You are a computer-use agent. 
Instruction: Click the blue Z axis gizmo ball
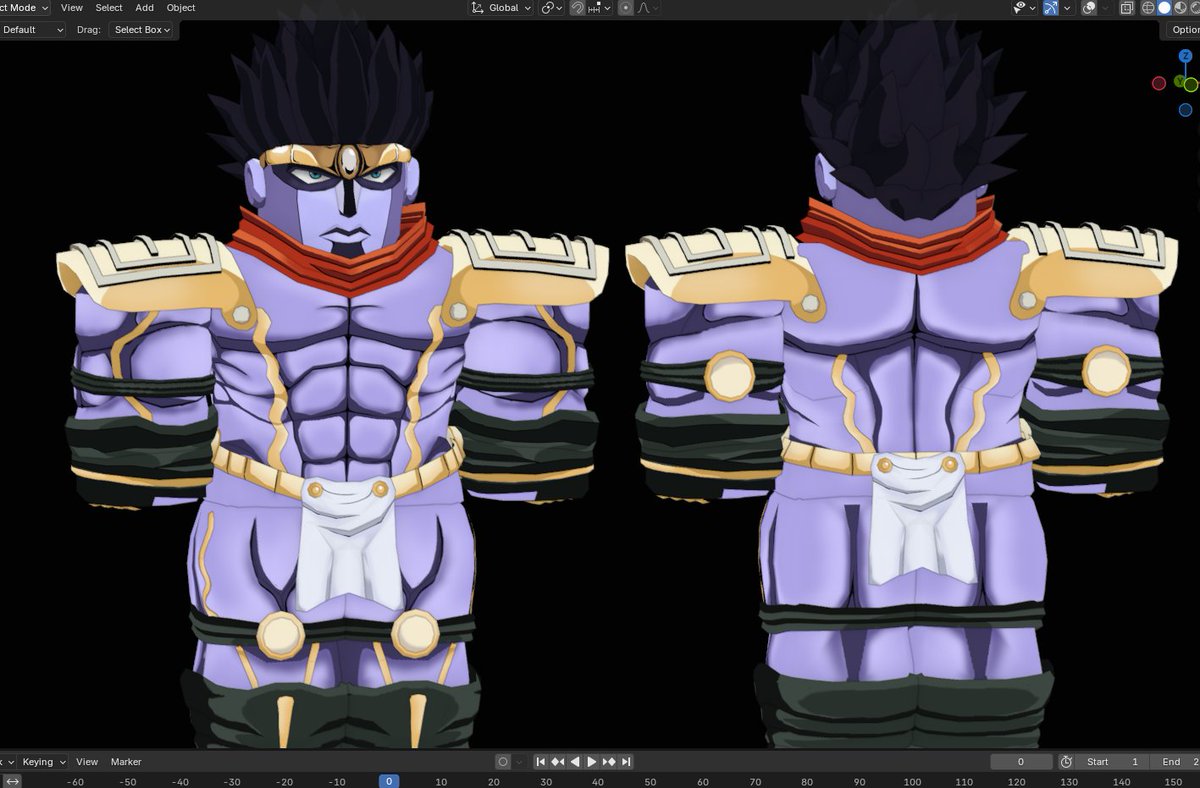pyautogui.click(x=1185, y=56)
